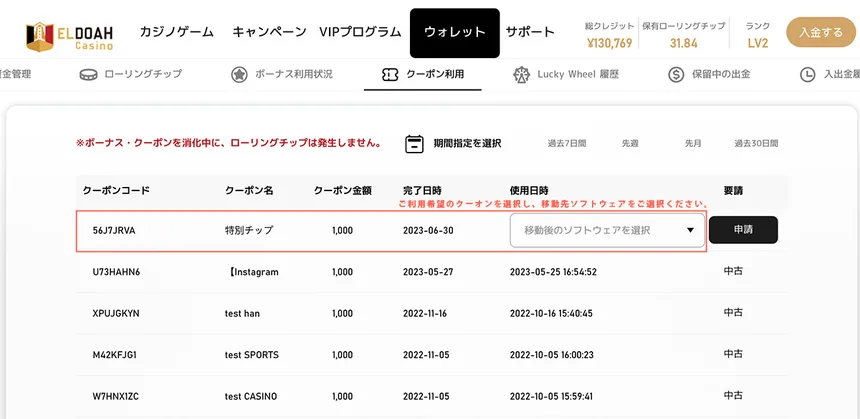Filter by 先週
Screen dimensions: 860x419
click(x=630, y=144)
